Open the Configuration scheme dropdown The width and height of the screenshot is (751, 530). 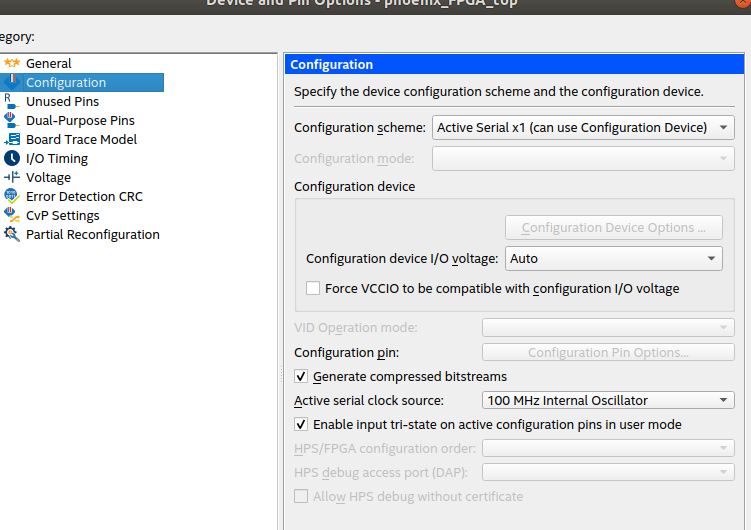[583, 127]
